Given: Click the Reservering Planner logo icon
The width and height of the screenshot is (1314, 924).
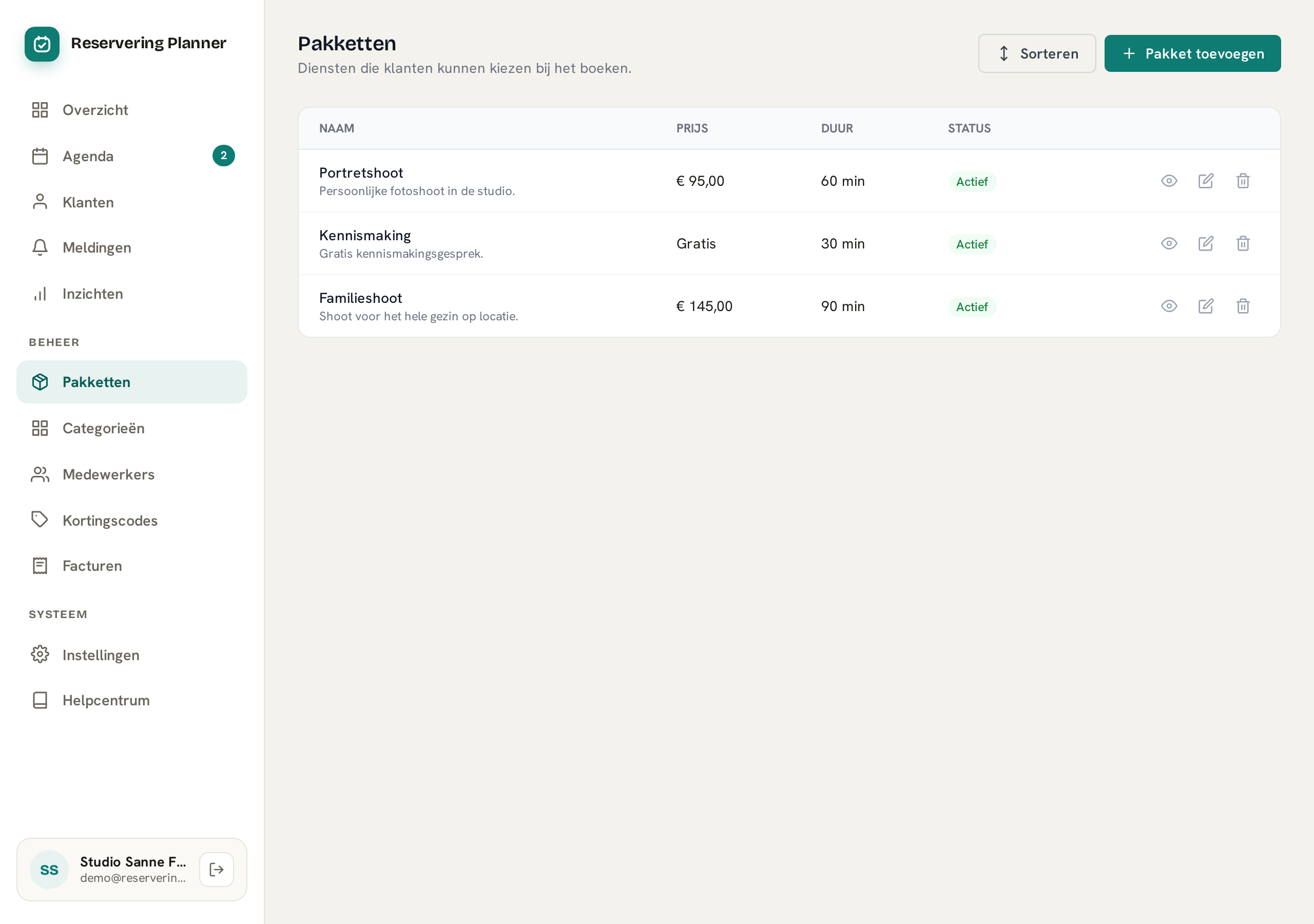Looking at the screenshot, I should click(42, 44).
